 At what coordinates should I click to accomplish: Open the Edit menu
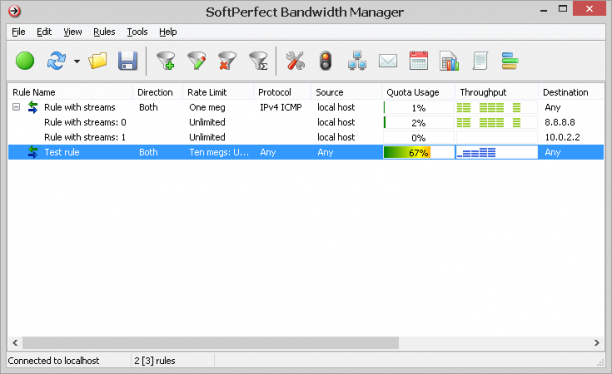tap(44, 32)
